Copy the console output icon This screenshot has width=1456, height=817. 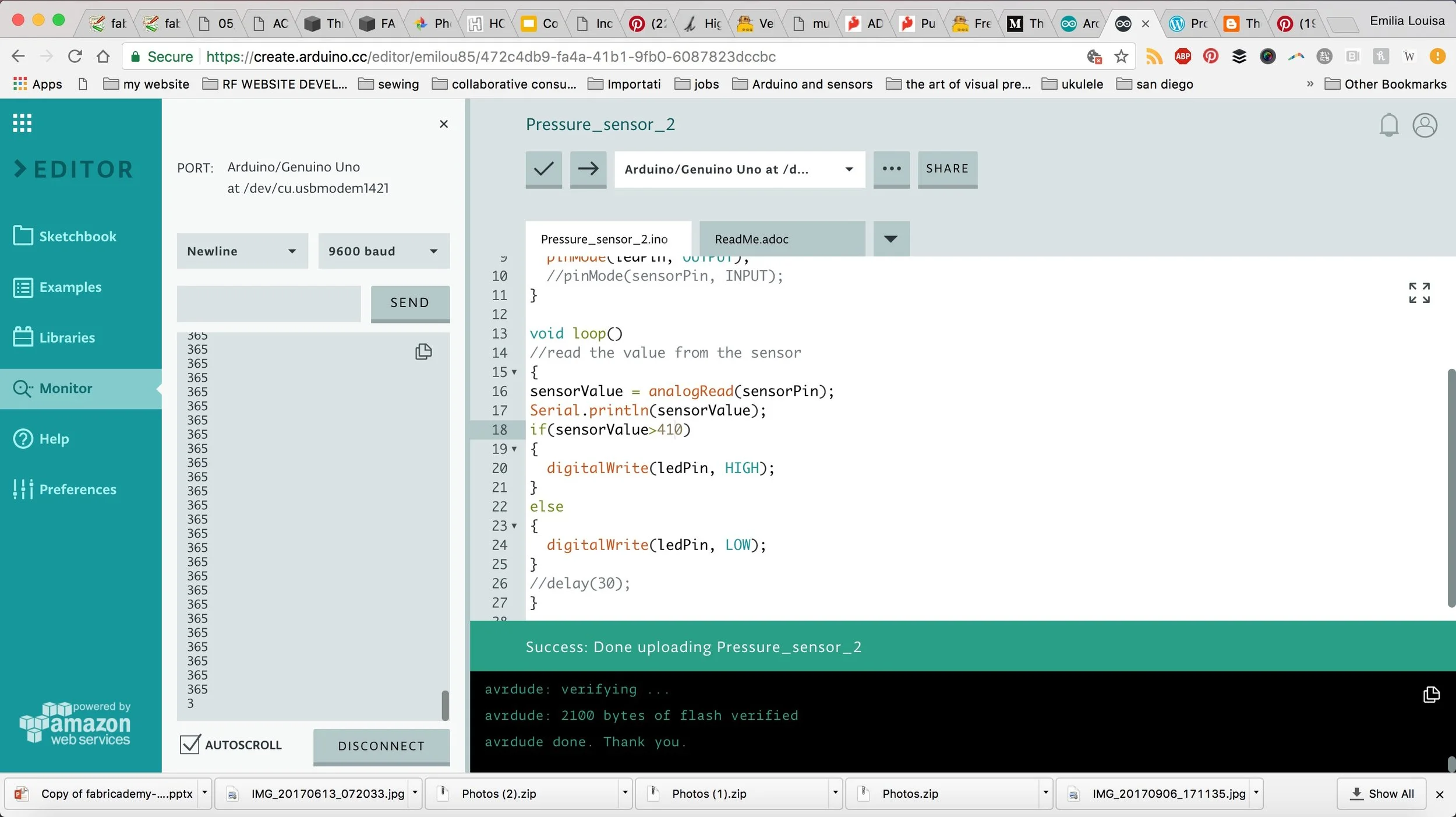(1431, 695)
